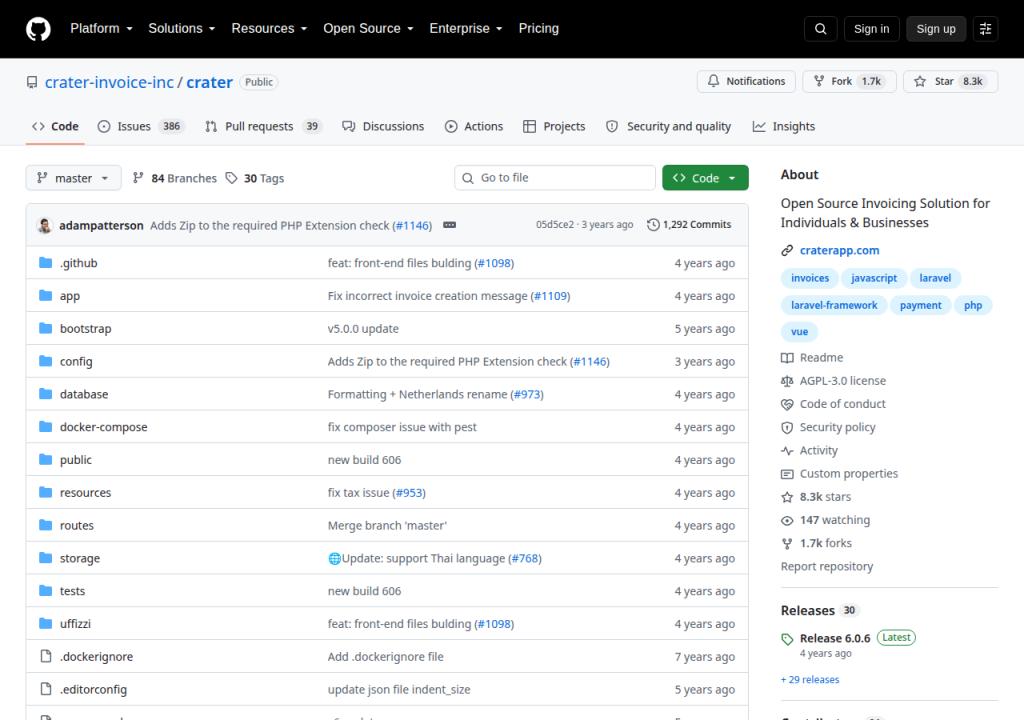Expand the Solutions menu
Screen dimensions: 1024x720
182,29
